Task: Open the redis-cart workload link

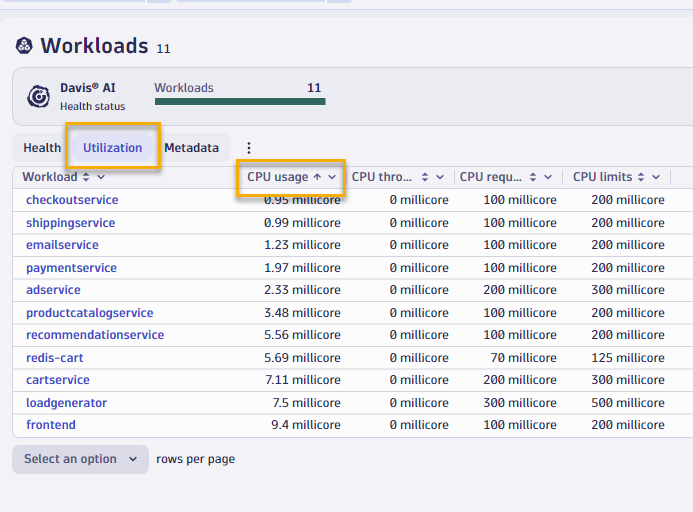Action: tap(57, 358)
